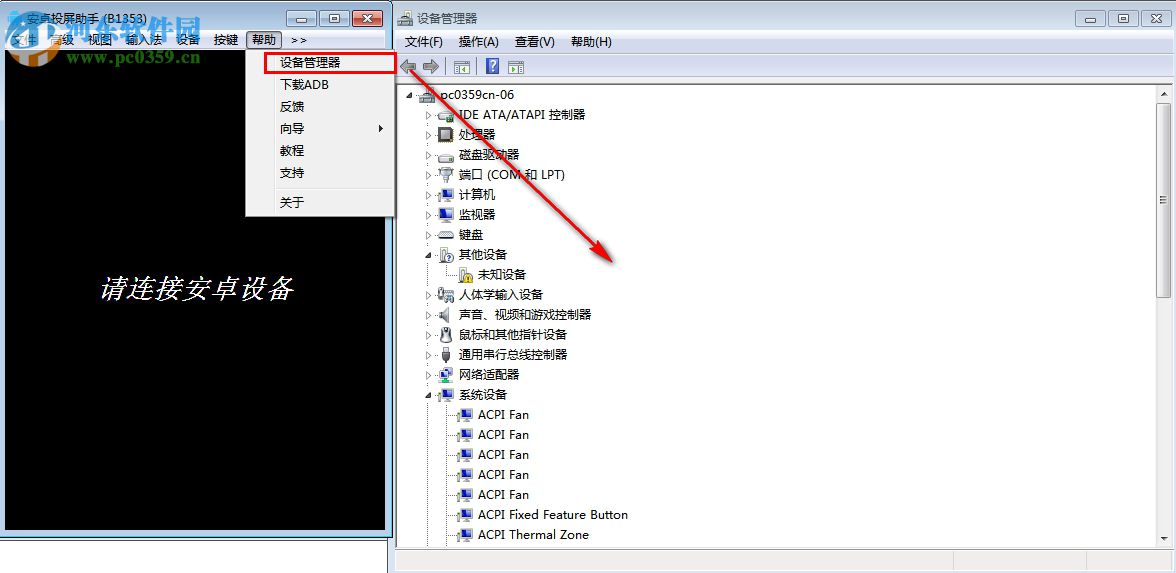Select 关于 in the help dropdown
This screenshot has height=573, width=1176.
(x=320, y=202)
